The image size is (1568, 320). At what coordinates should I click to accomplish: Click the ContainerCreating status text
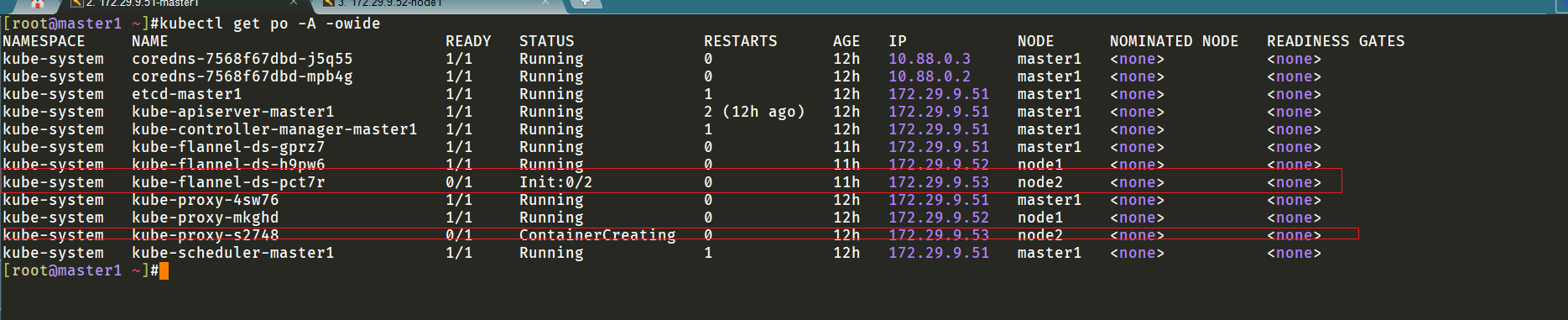[x=597, y=235]
